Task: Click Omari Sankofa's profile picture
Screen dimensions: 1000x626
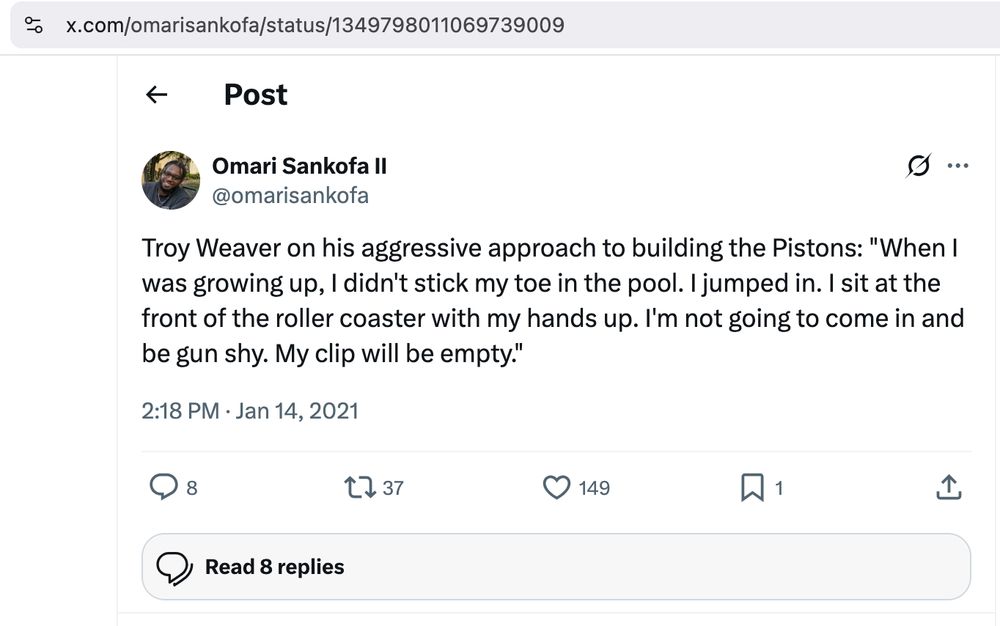Action: tap(170, 180)
